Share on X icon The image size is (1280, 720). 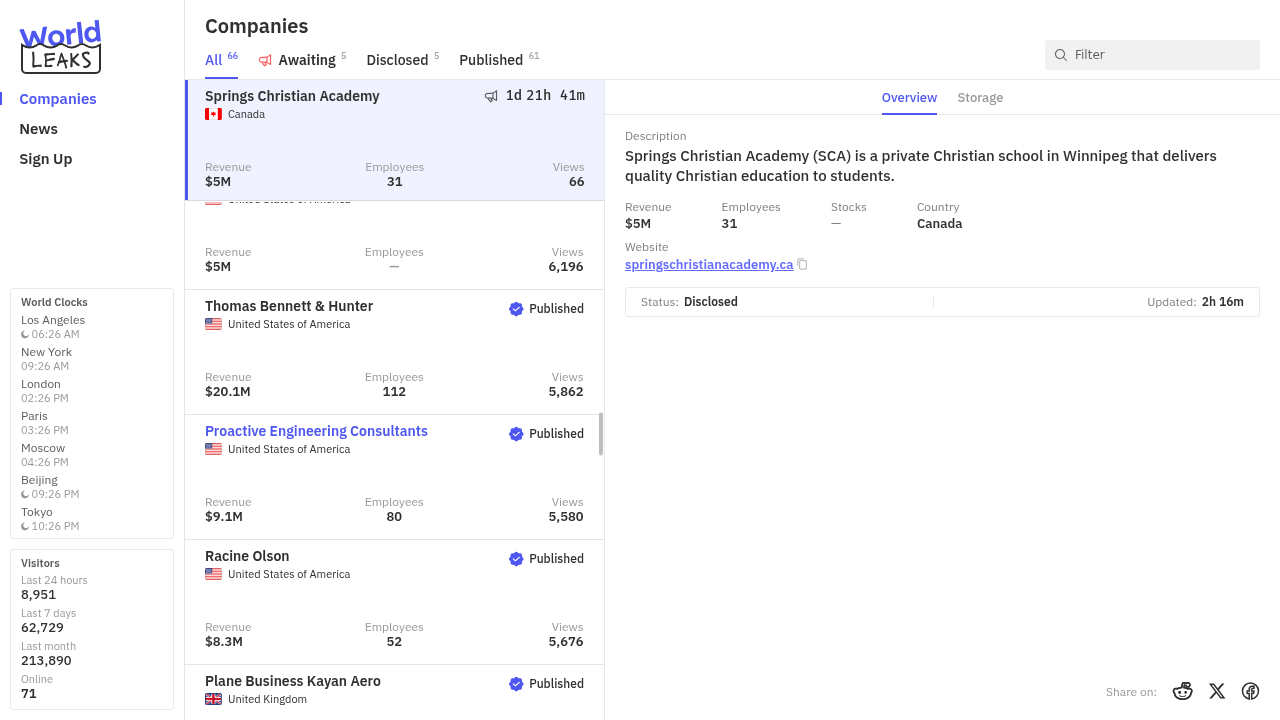[x=1217, y=691]
